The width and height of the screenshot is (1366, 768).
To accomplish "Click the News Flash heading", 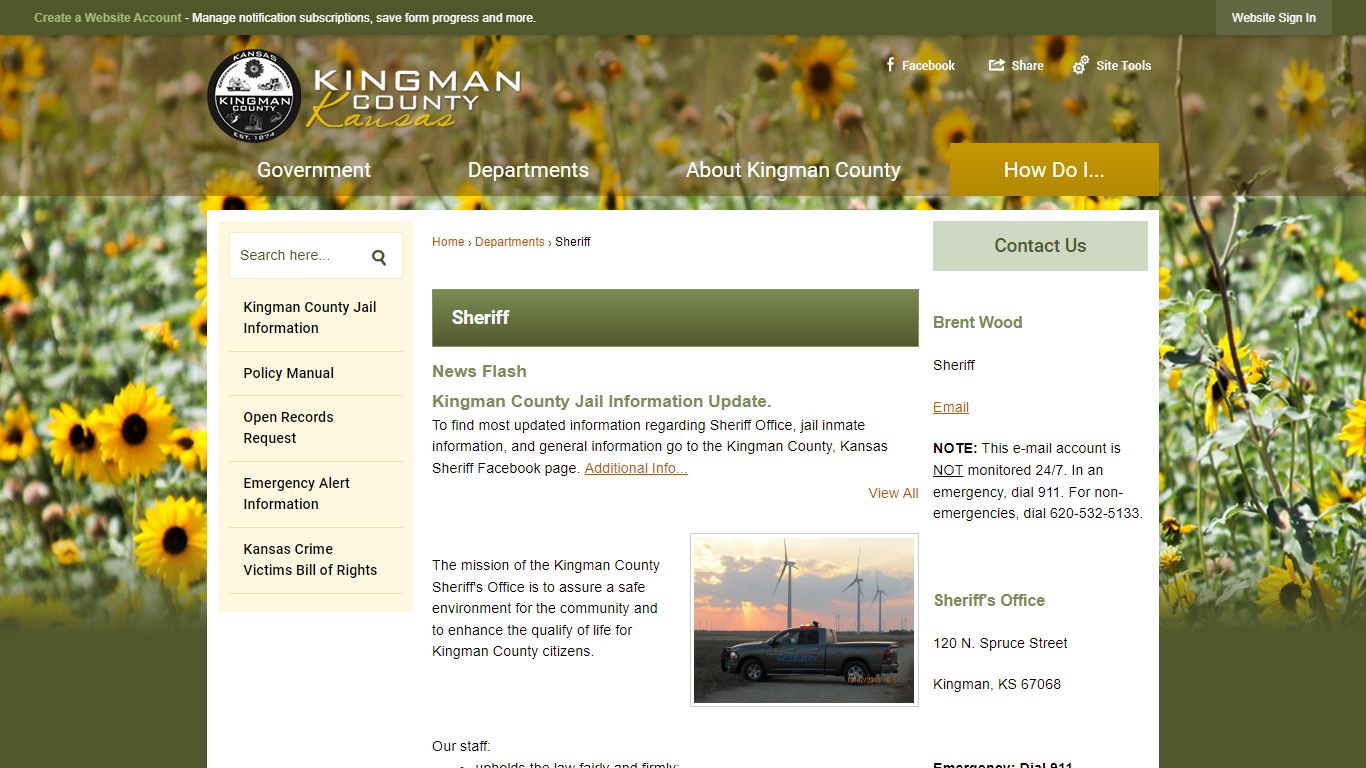I will pos(479,371).
